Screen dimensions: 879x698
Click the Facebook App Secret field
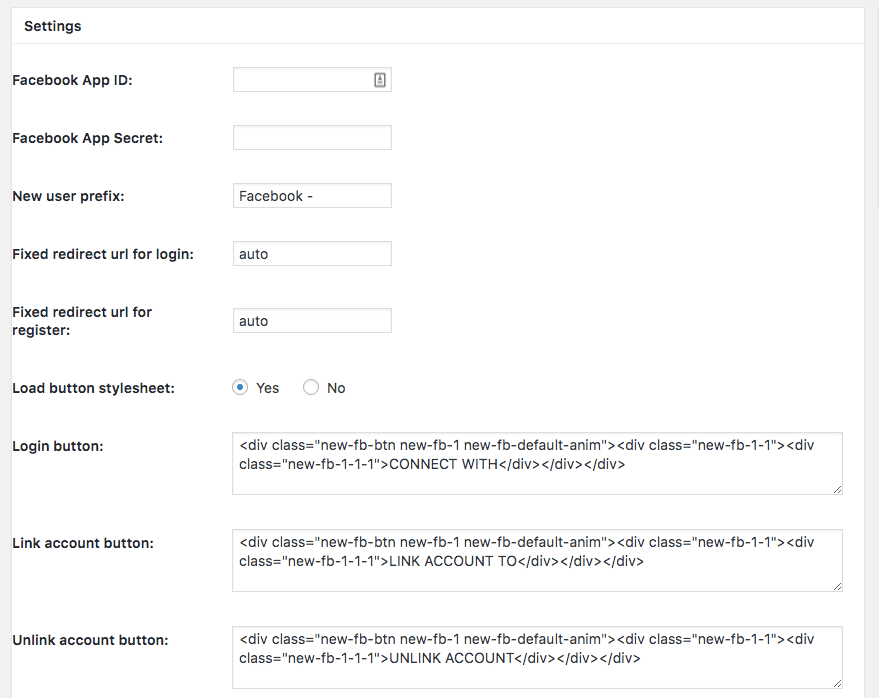tap(312, 137)
